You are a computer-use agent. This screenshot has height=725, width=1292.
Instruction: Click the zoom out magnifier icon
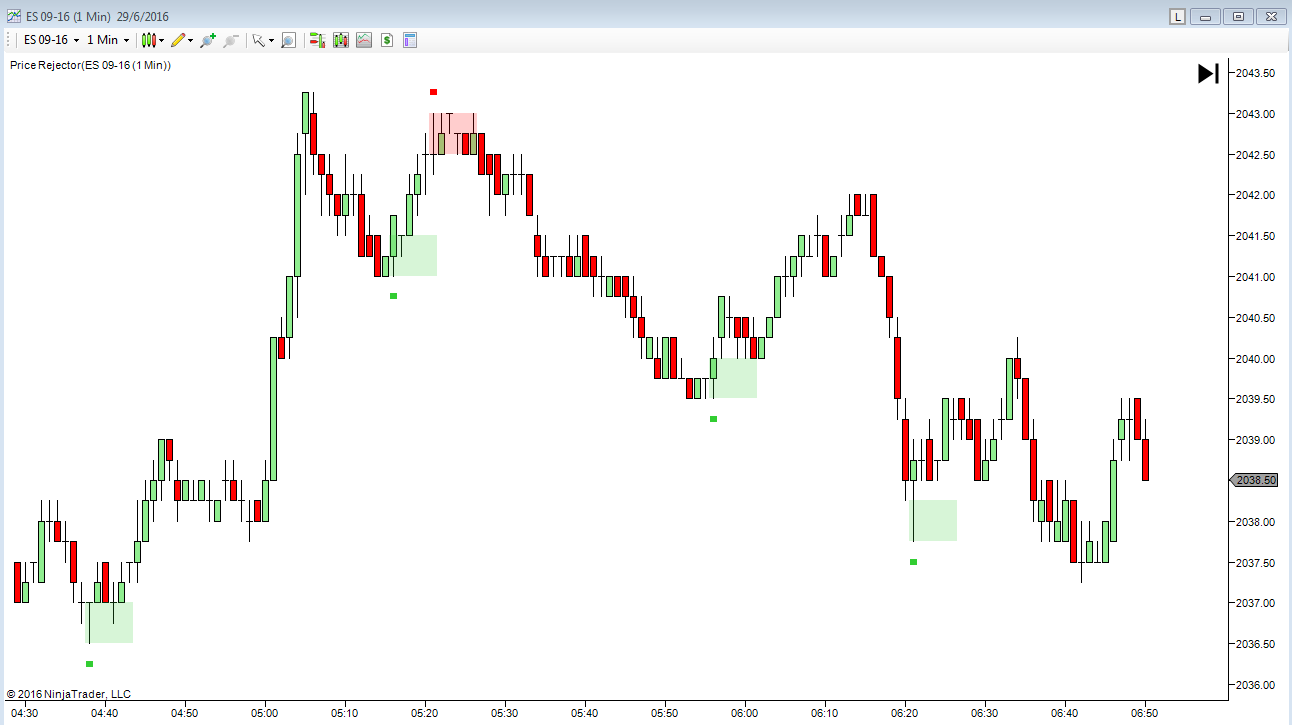pyautogui.click(x=231, y=40)
